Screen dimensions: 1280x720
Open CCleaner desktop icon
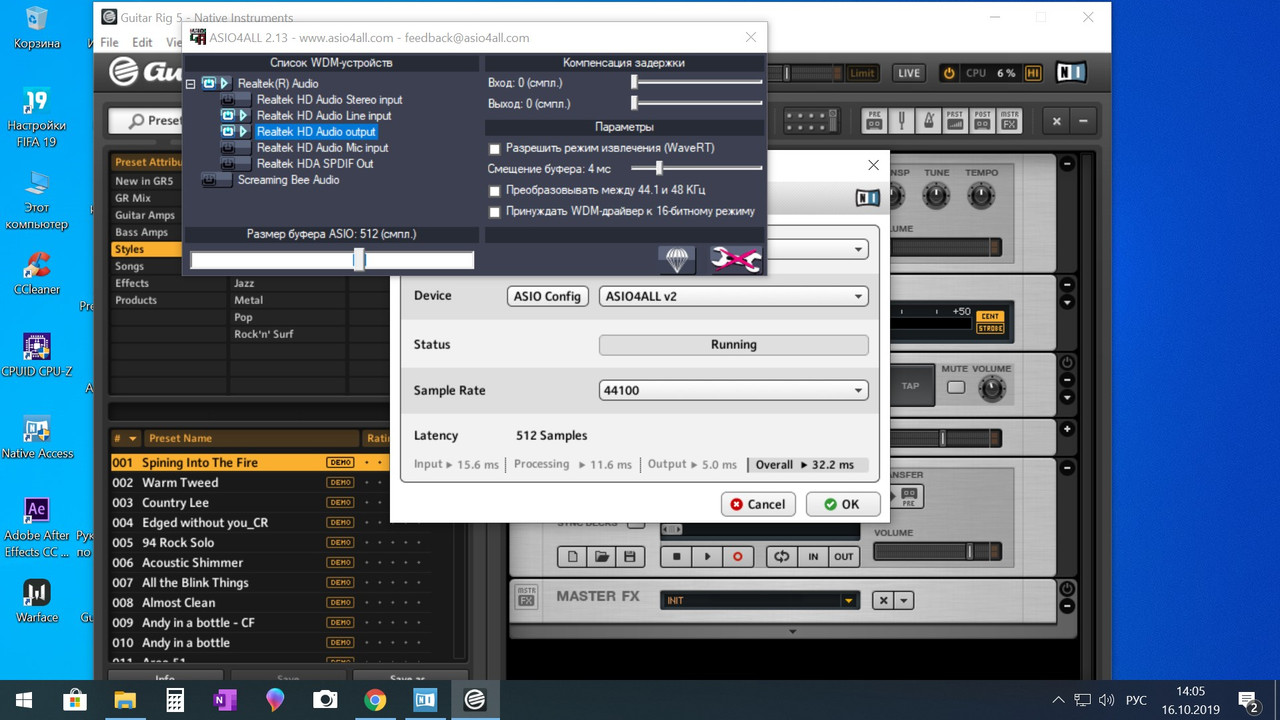tap(37, 273)
